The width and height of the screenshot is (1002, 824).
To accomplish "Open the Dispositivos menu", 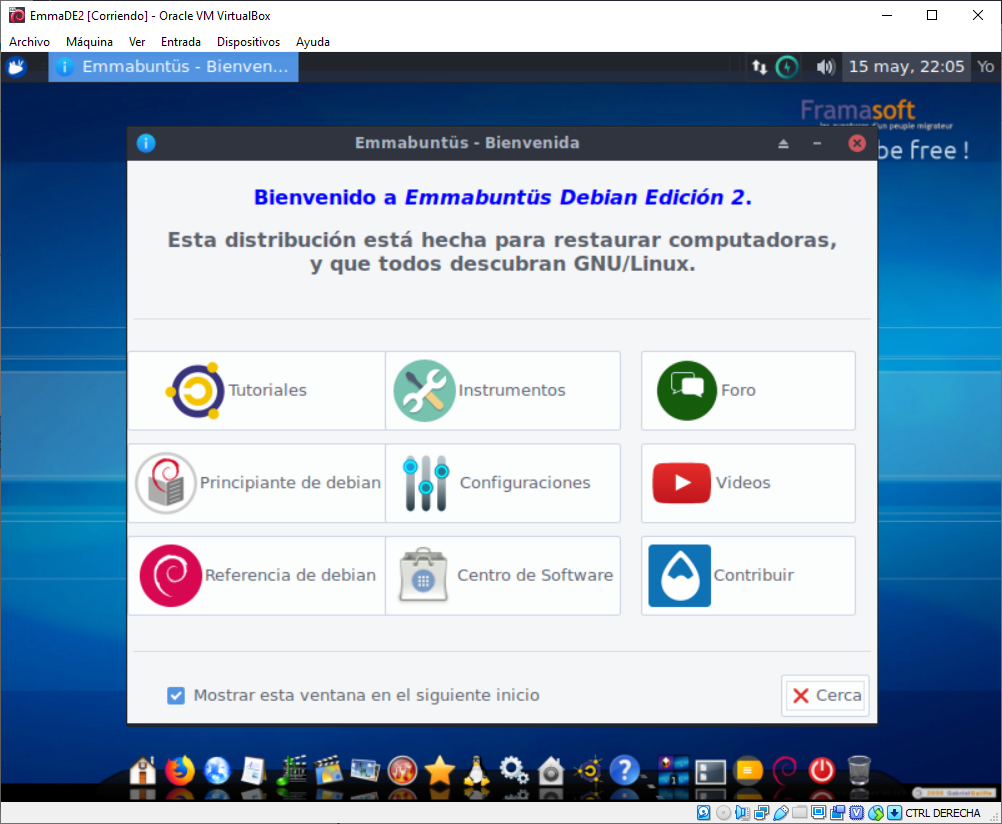I will 248,42.
